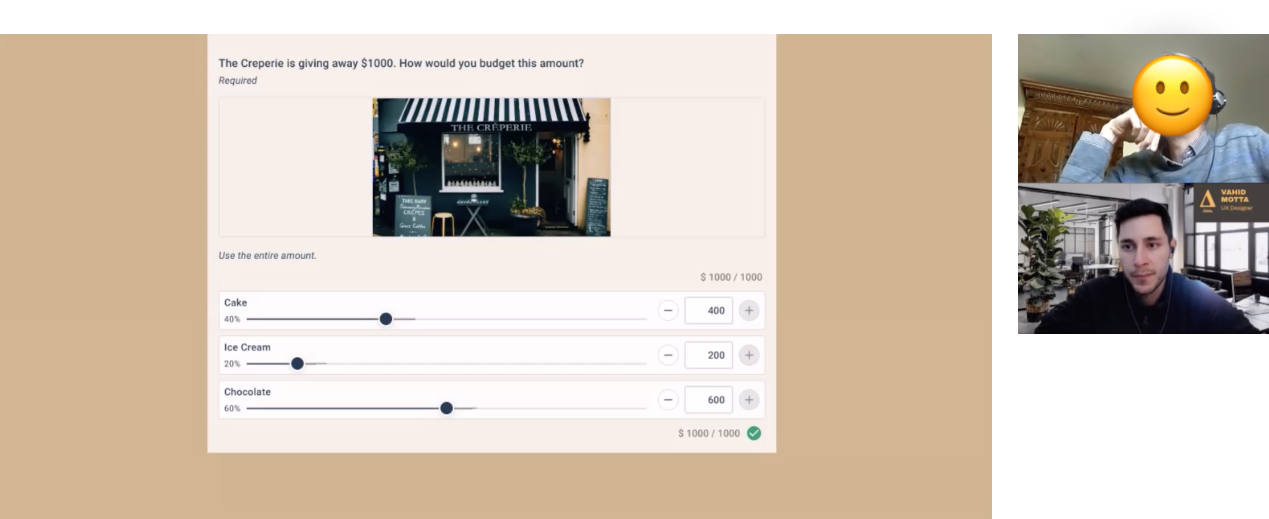Decrease the Chocolate amount with minus button
The height and width of the screenshot is (519, 1269).
coord(668,400)
